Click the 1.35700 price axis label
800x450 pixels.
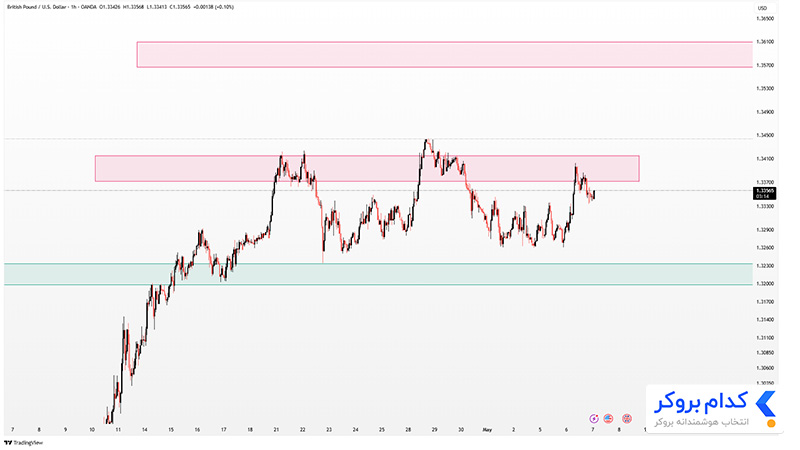tap(765, 65)
